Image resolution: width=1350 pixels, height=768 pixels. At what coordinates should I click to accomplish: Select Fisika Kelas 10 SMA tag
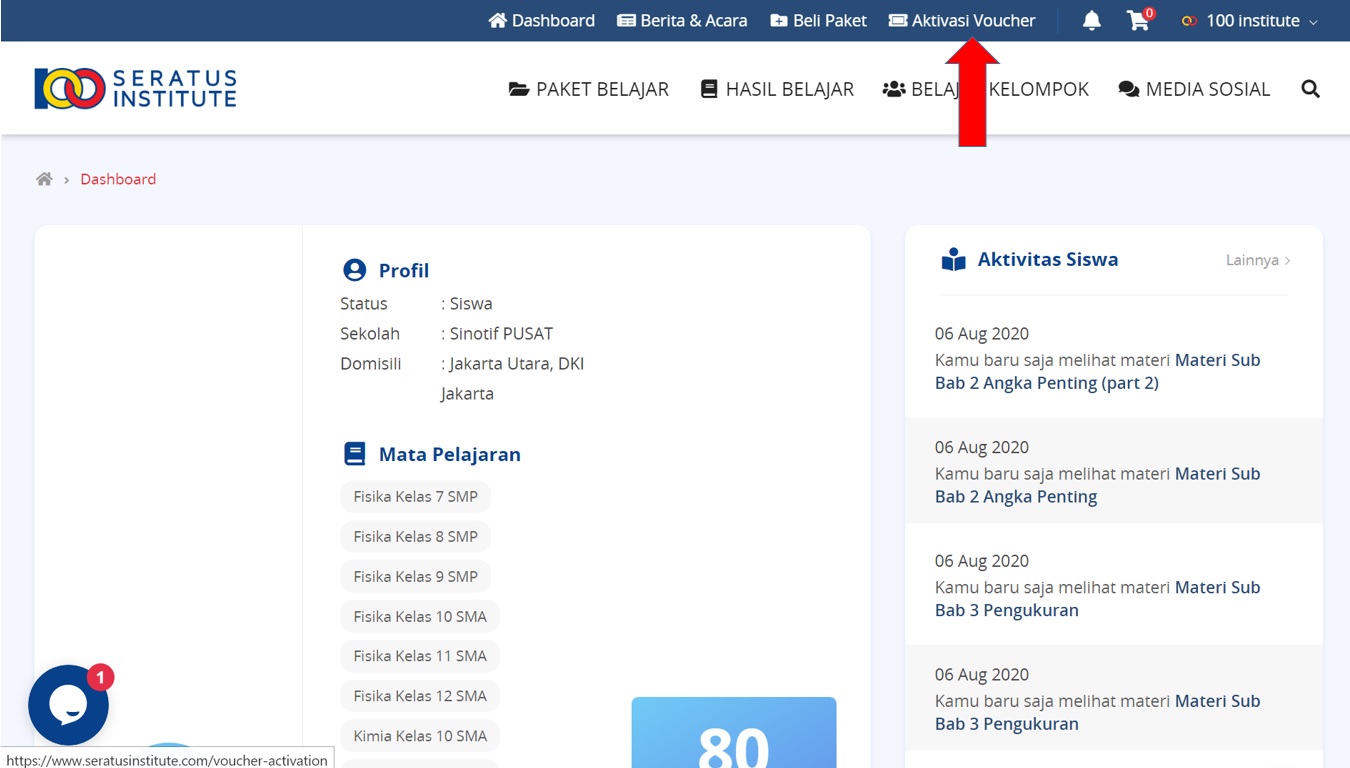420,617
